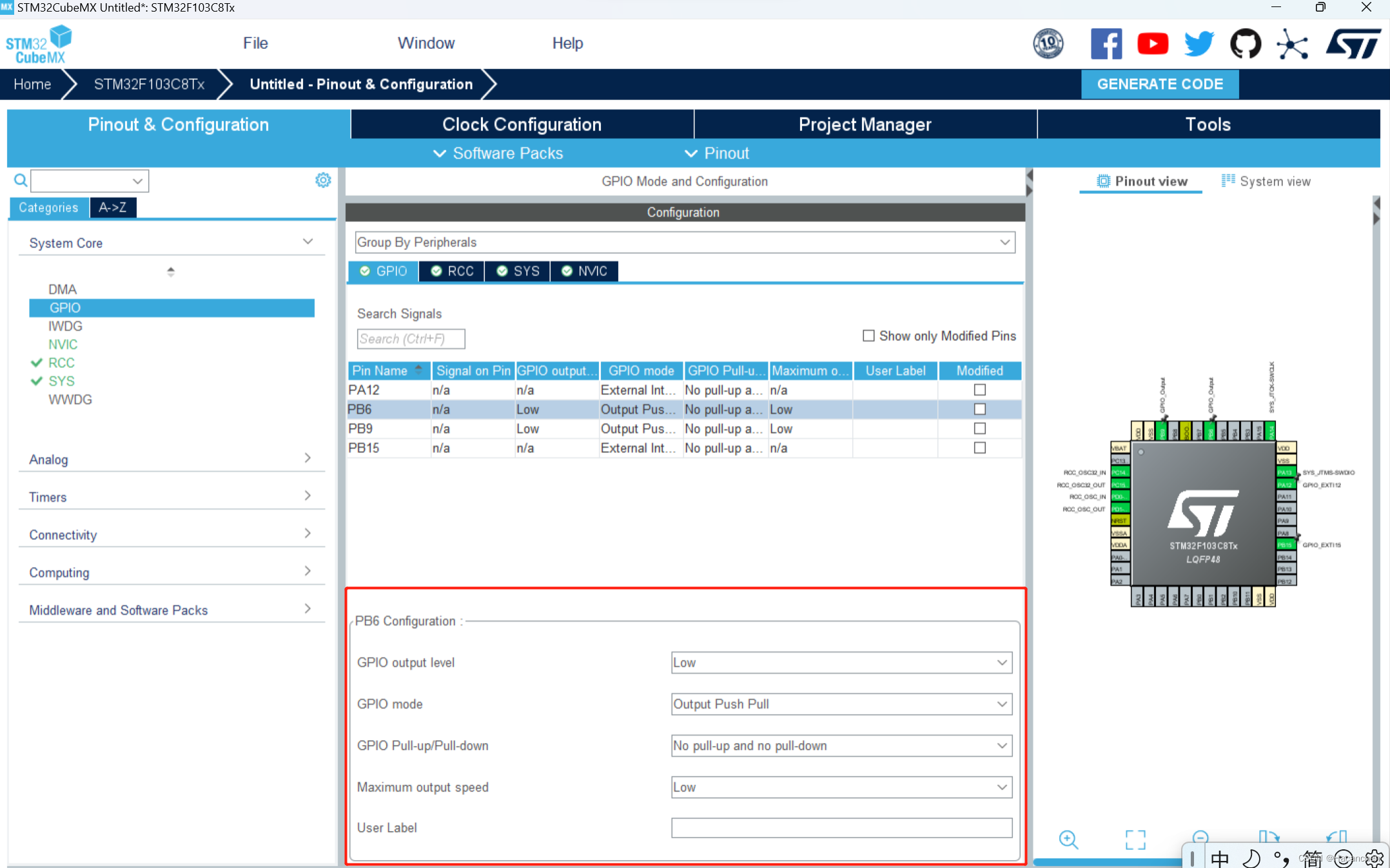The width and height of the screenshot is (1390, 868).
Task: Click the Facebook icon in header
Action: 1106,44
